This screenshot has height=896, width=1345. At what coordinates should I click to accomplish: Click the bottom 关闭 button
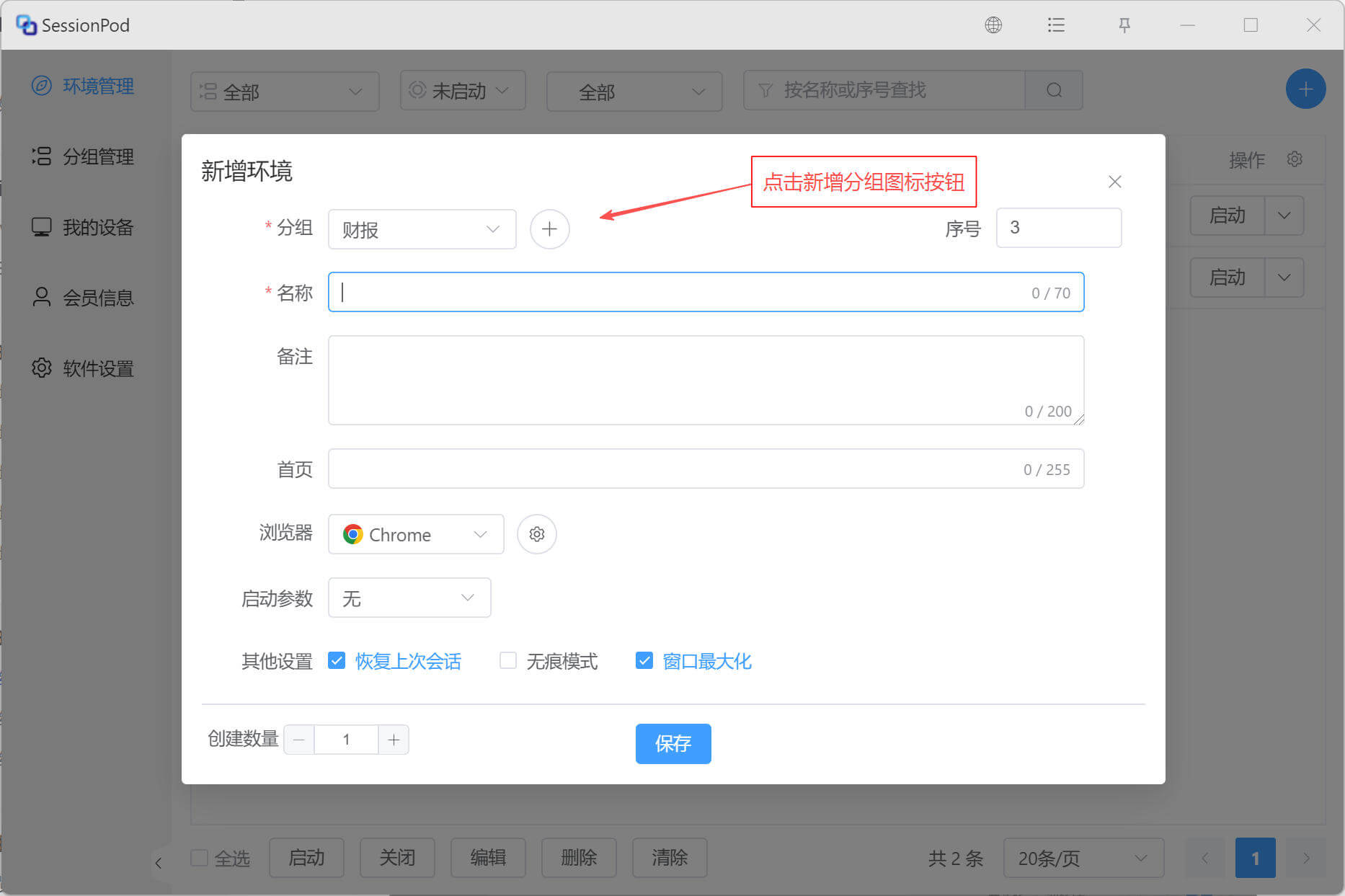click(397, 858)
